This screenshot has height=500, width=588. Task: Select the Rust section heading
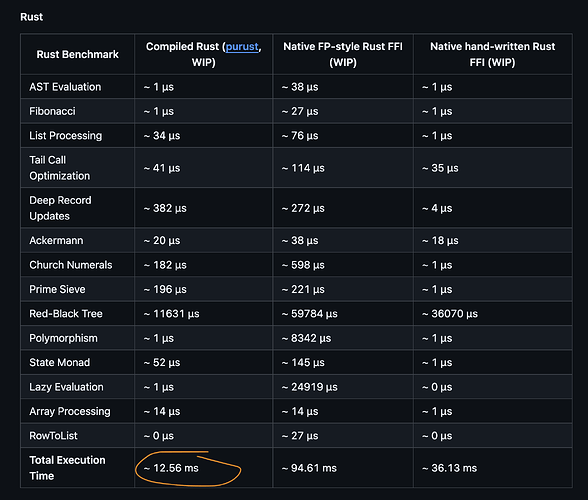tap(32, 17)
